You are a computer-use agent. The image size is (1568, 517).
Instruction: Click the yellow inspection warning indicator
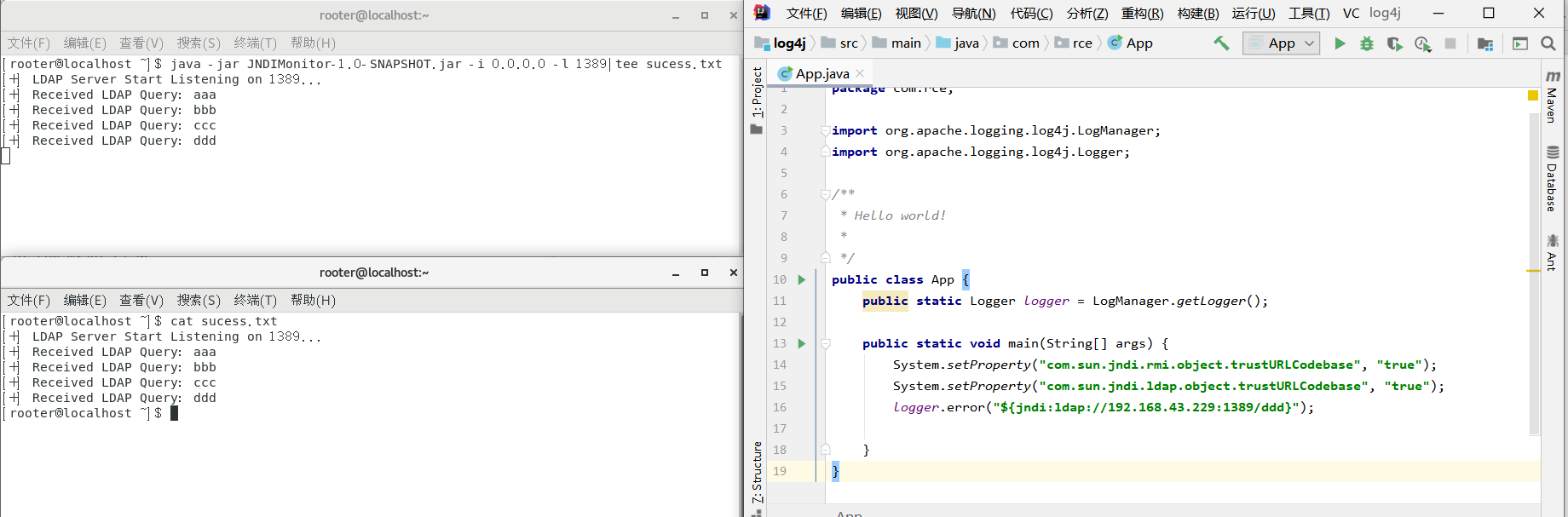(x=1533, y=95)
